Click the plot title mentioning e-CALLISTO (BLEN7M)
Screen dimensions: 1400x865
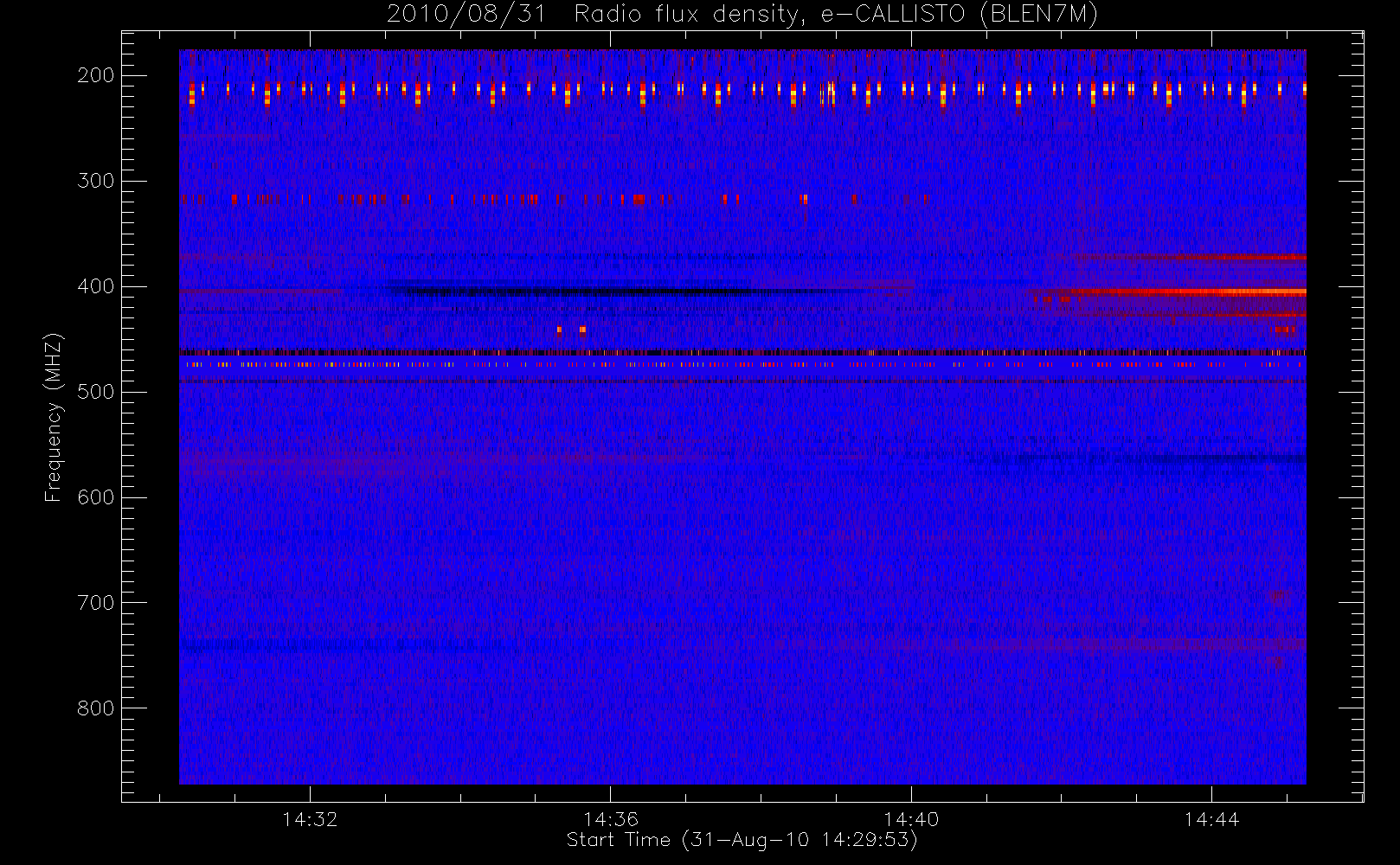coord(742,14)
